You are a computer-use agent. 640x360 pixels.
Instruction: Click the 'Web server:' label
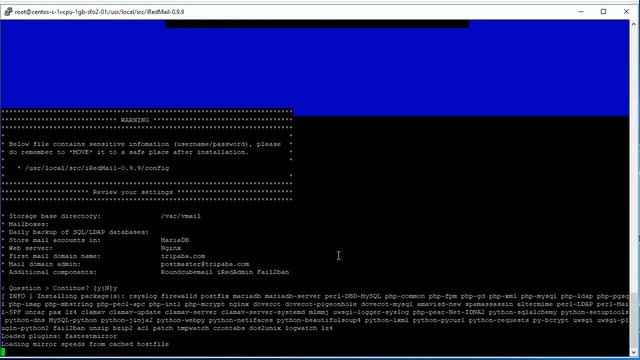point(31,248)
